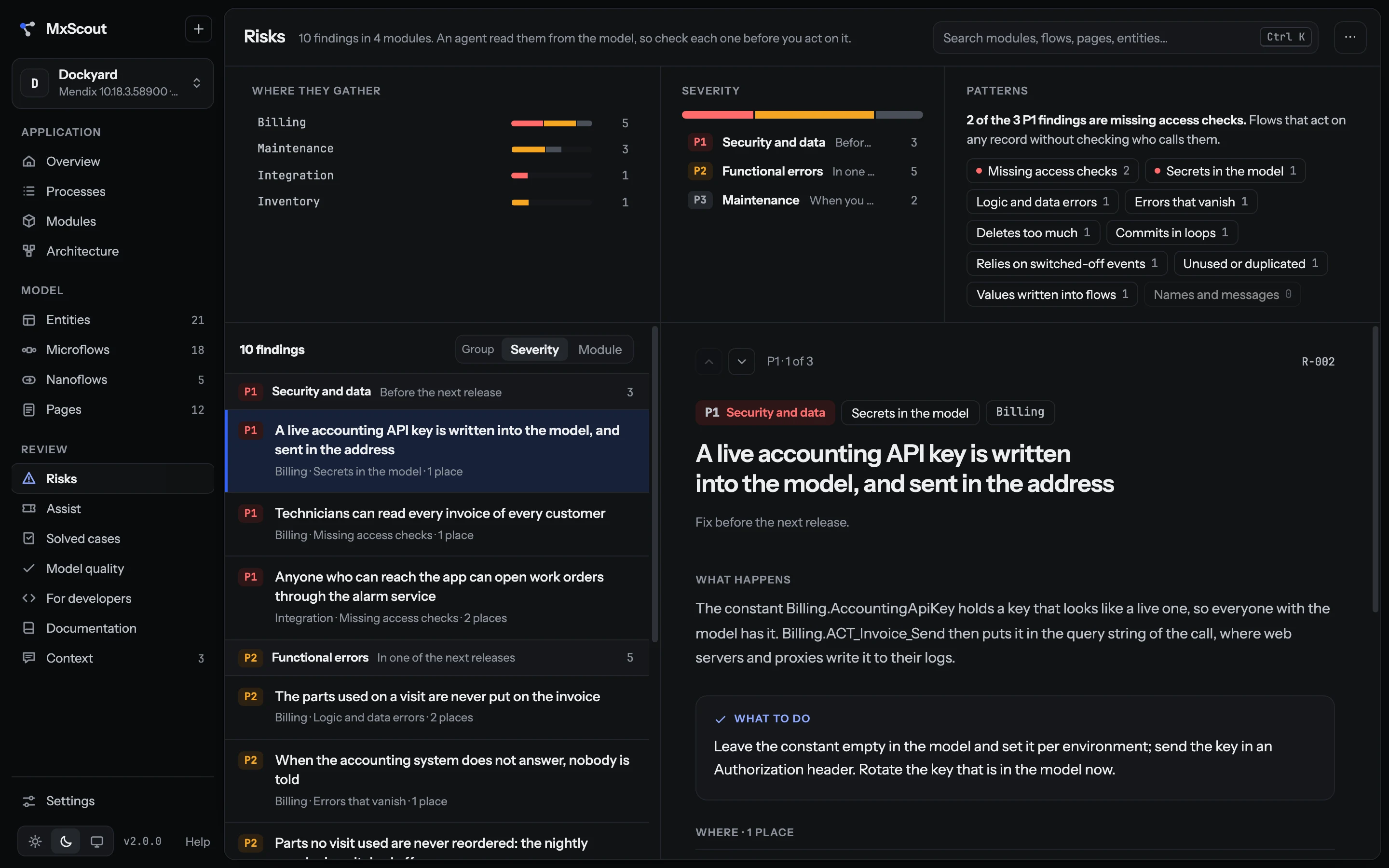Open Context in the sidebar

(x=112, y=658)
